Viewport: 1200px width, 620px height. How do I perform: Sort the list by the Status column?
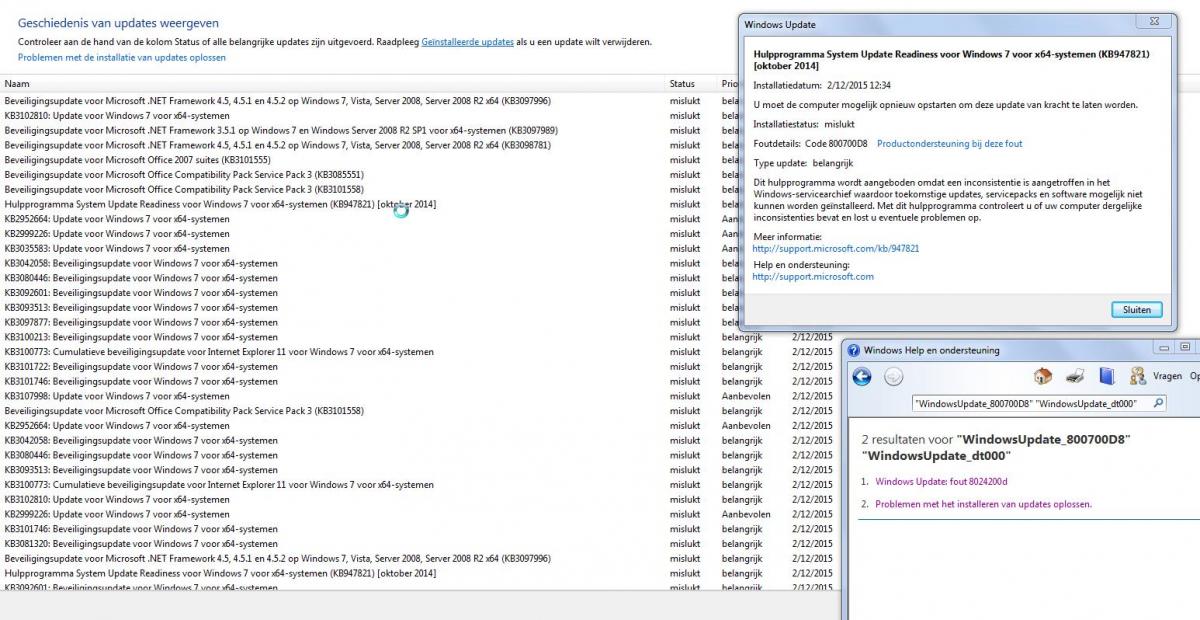[692, 84]
